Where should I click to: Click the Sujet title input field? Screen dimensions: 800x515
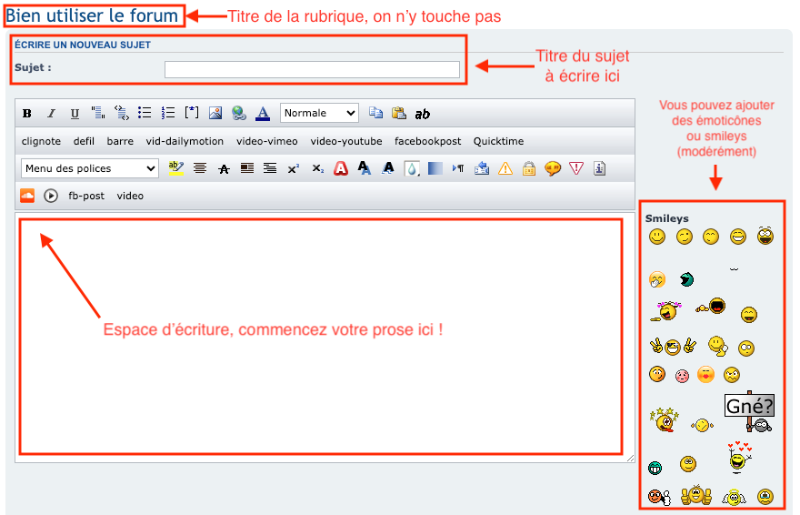(x=312, y=69)
